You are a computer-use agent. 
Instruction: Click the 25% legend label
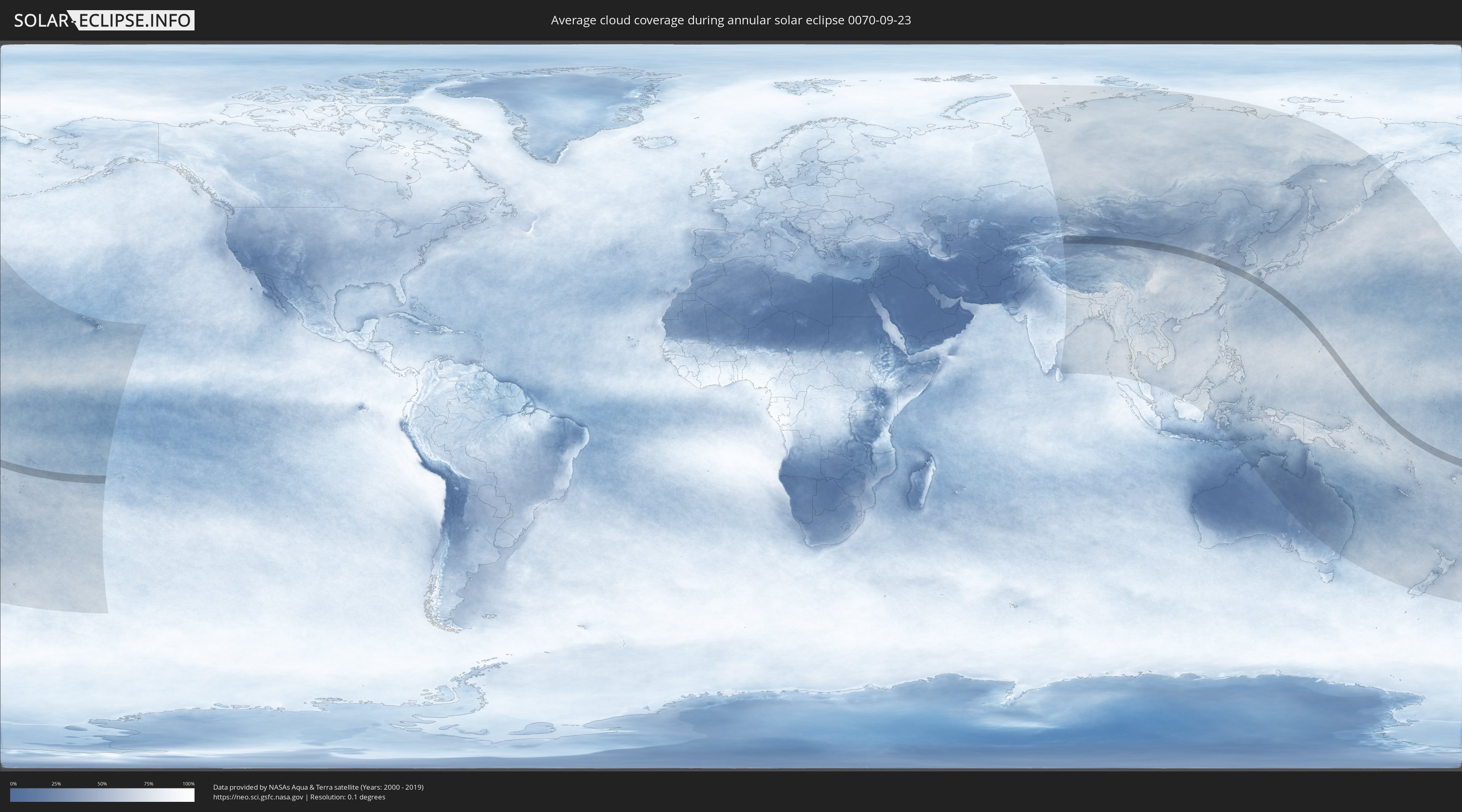[56, 784]
